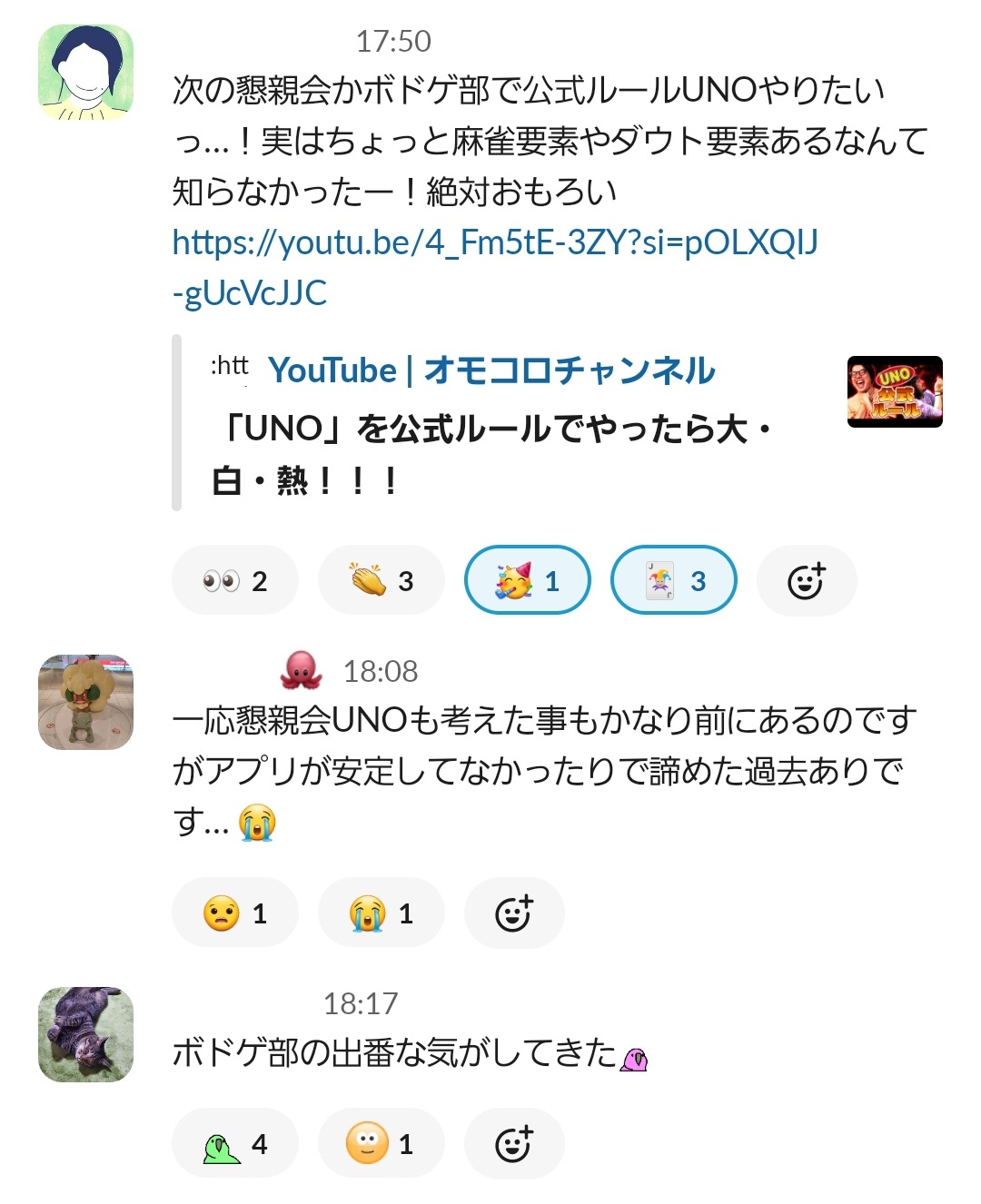
Task: Add a reaction to the 18:08 message
Action: [514, 913]
